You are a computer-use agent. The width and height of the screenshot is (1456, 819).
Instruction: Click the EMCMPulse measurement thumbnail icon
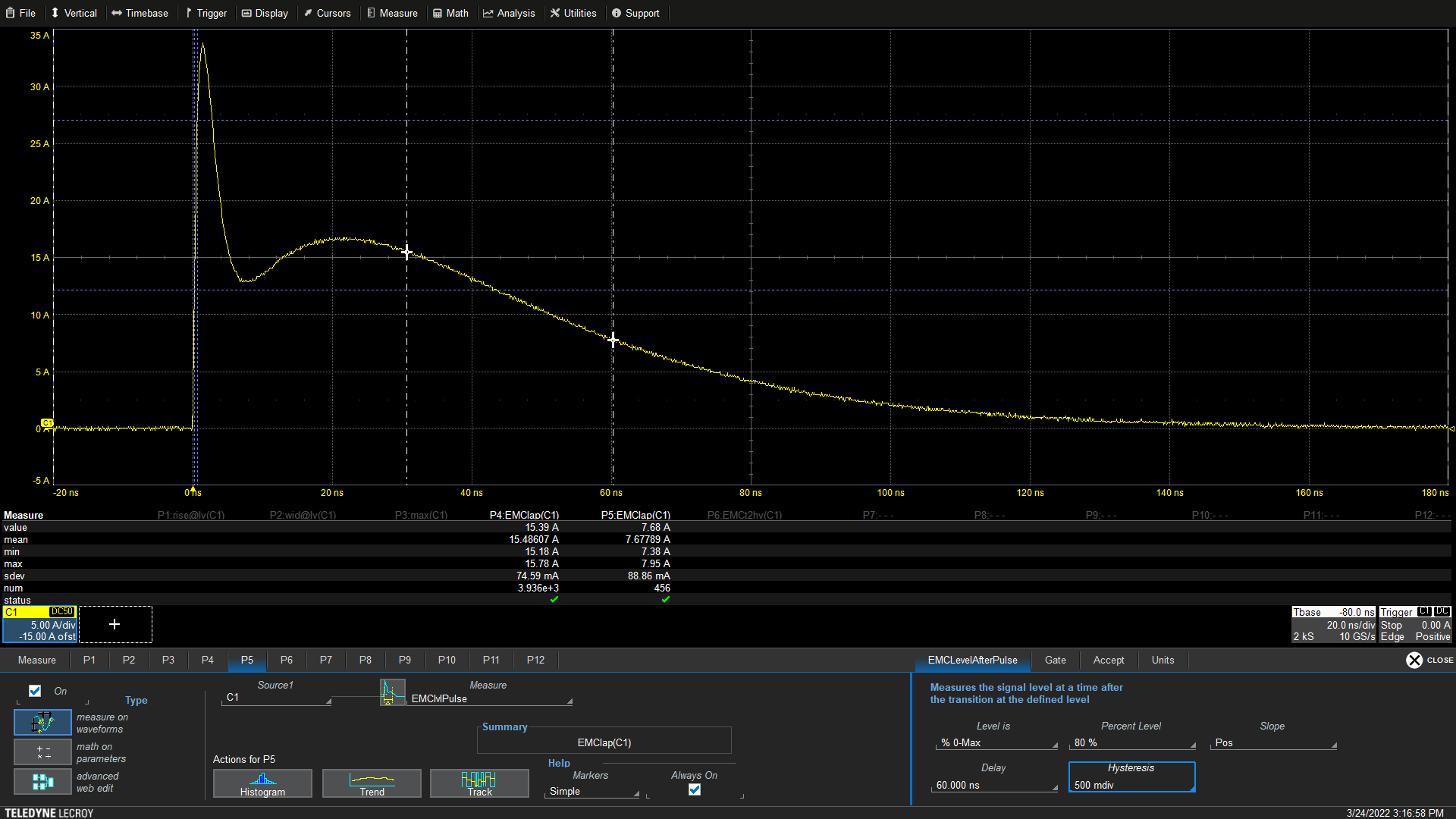(393, 692)
